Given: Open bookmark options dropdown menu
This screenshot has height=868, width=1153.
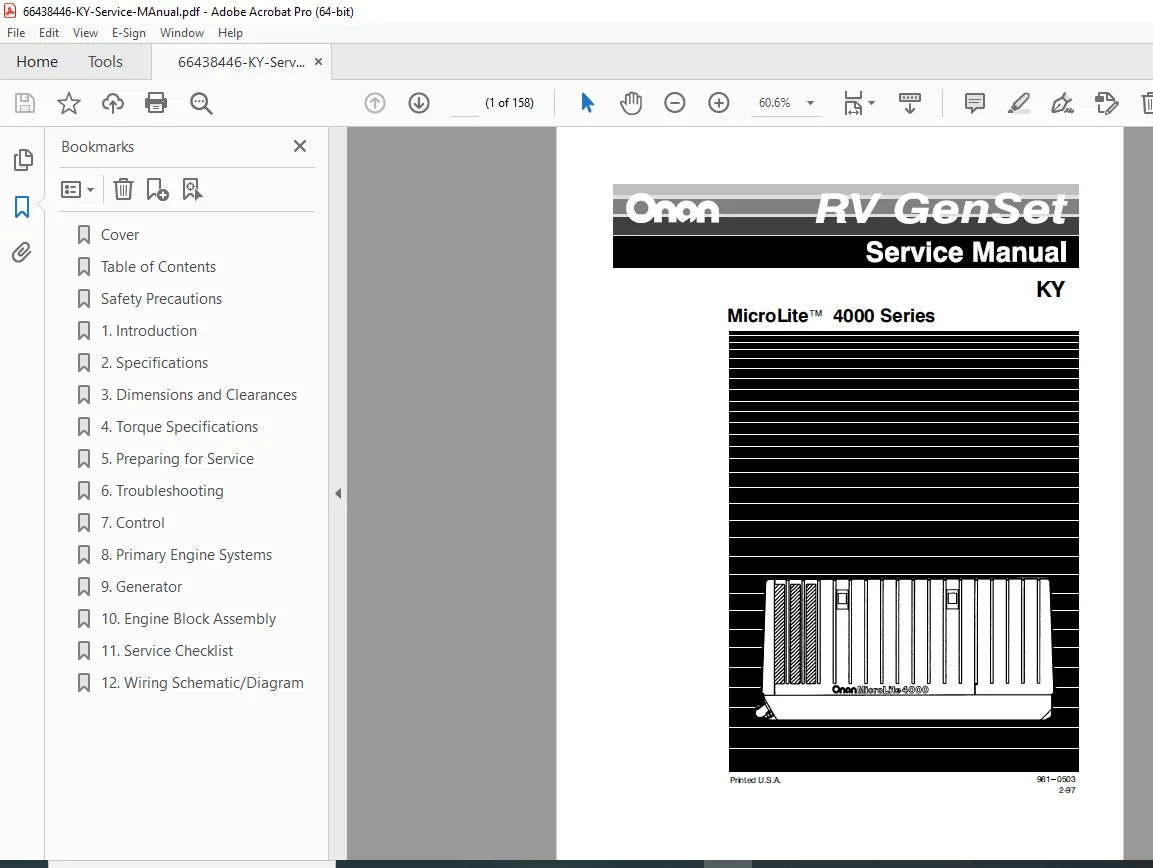Looking at the screenshot, I should 77,190.
